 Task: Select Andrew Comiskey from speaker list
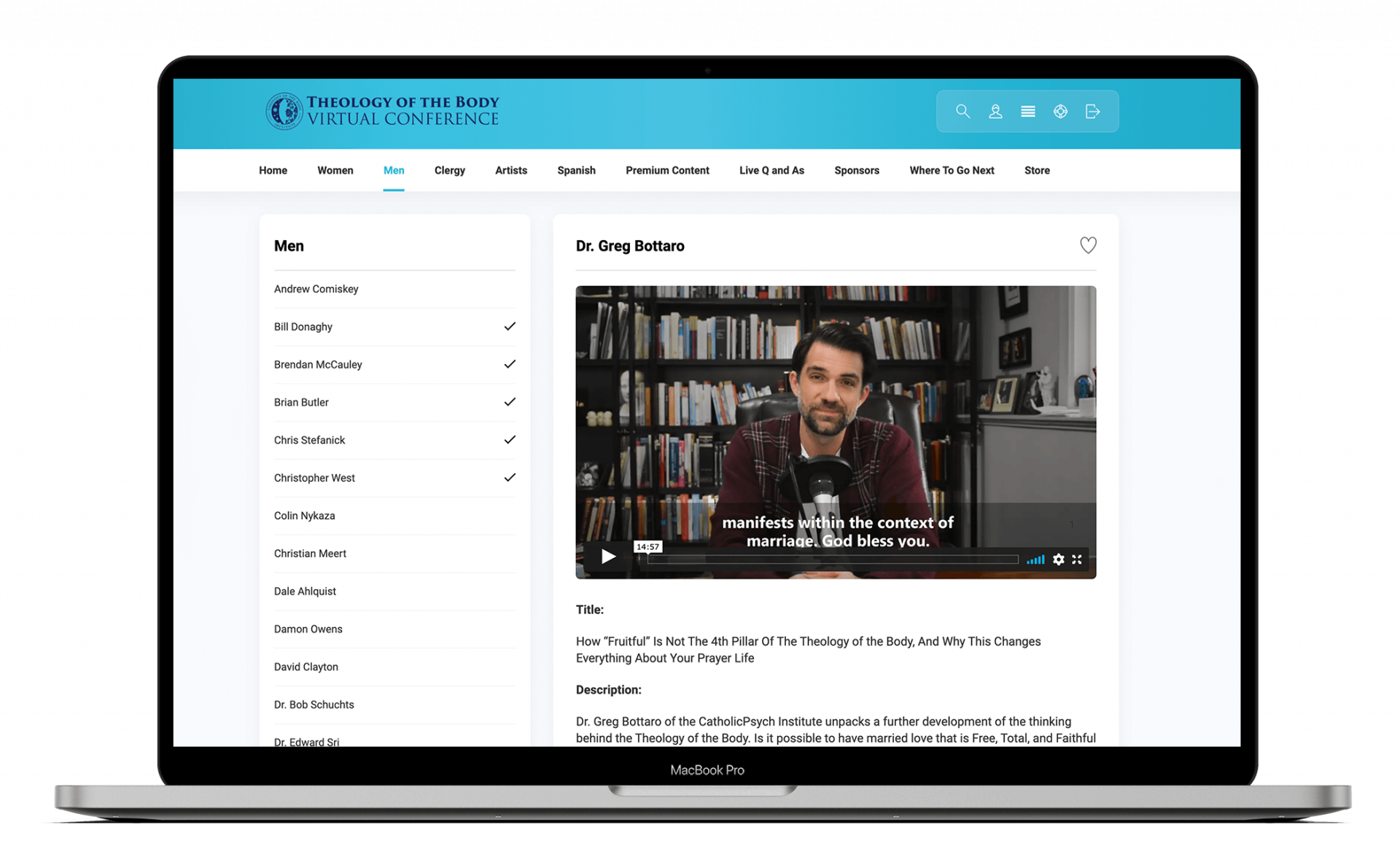coord(316,289)
